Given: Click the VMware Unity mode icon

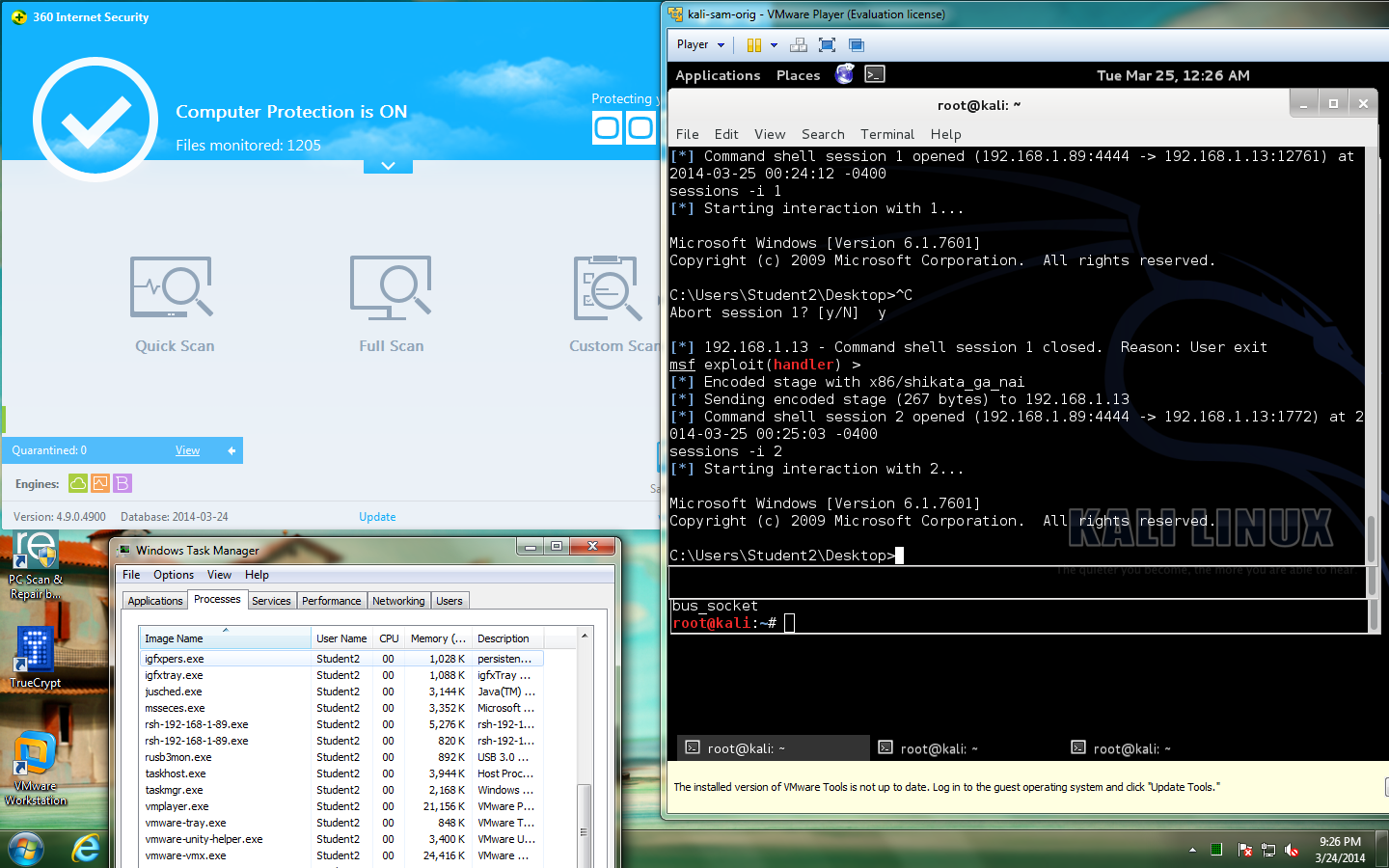Looking at the screenshot, I should 856,45.
